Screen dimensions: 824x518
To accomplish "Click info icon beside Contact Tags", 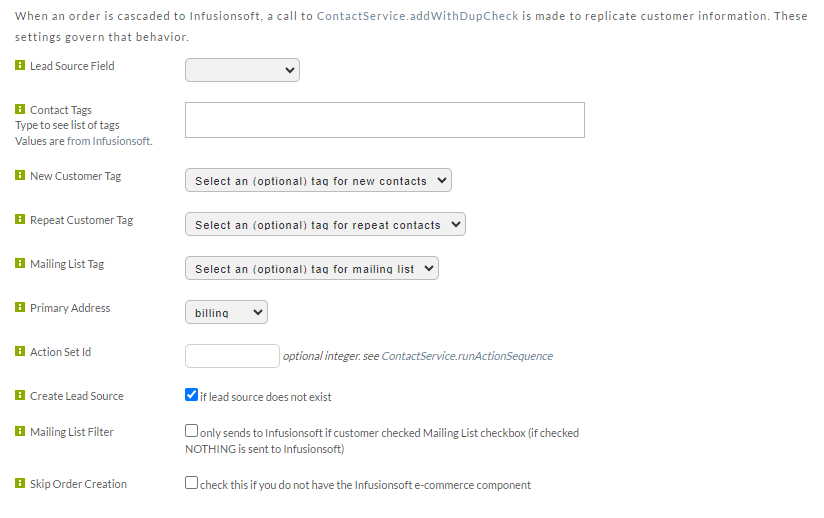I will pyautogui.click(x=20, y=109).
